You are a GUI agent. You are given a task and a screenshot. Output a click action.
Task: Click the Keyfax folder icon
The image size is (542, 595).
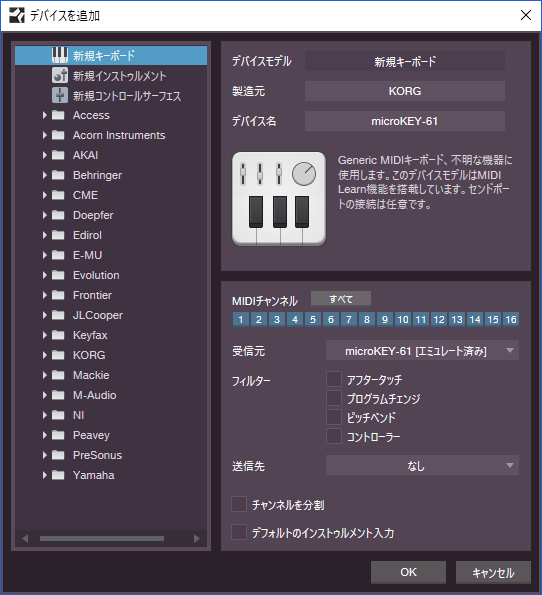58,335
